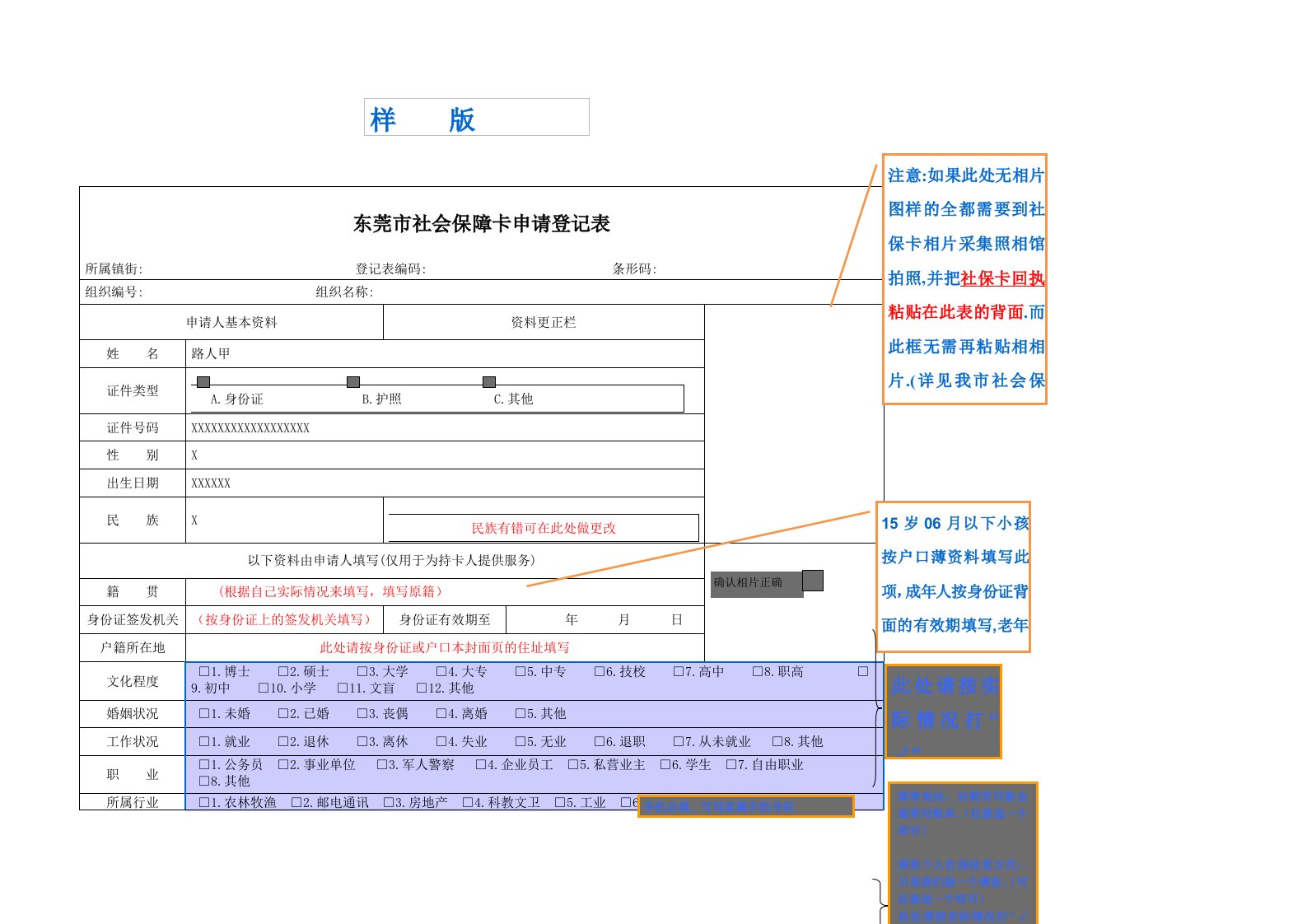Image resolution: width=1307 pixels, height=924 pixels.
Task: Check the C.其他 ID type box
Action: (489, 382)
